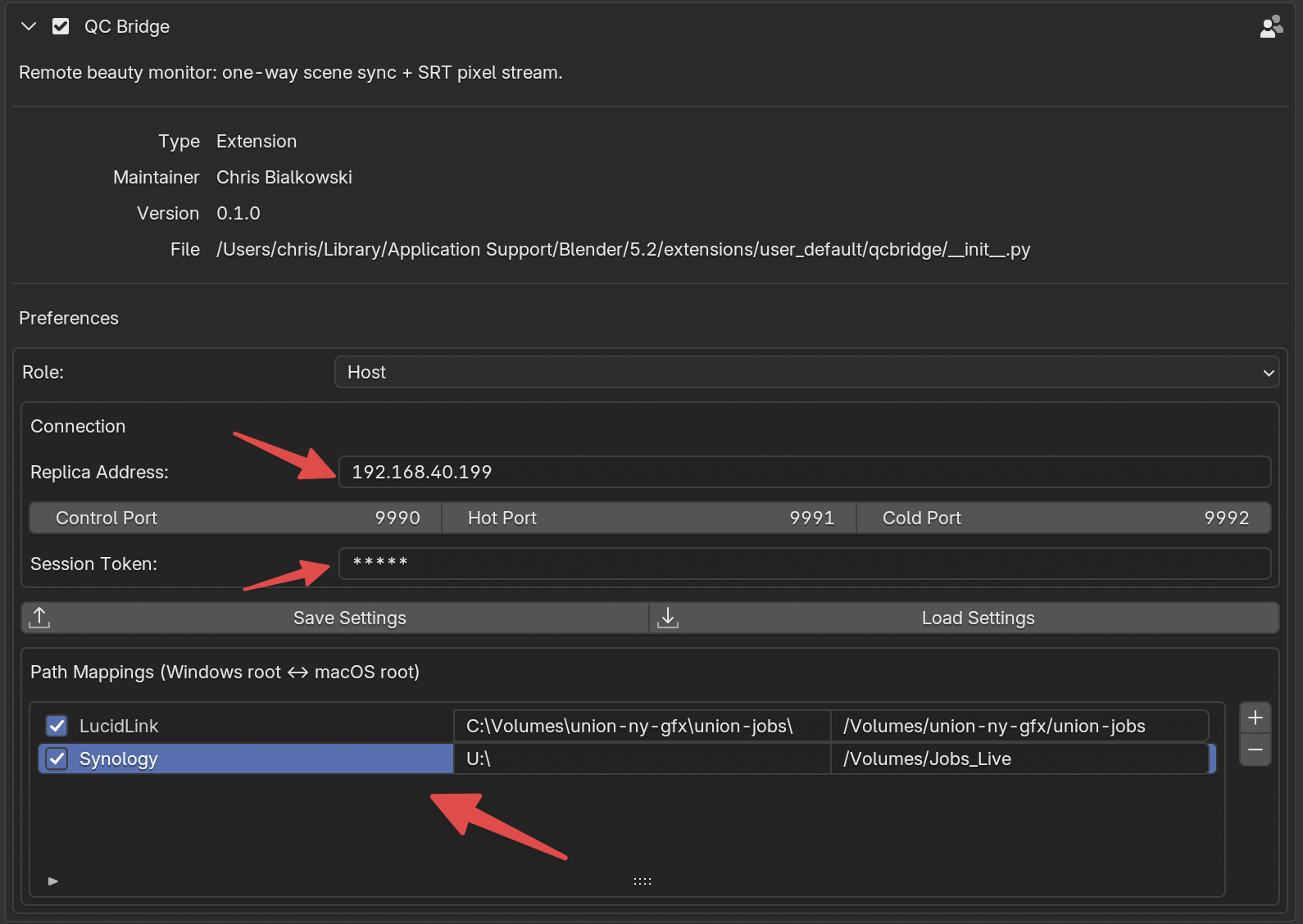Add a new path mapping with plus
Viewport: 1303px width, 924px height.
pyautogui.click(x=1255, y=718)
